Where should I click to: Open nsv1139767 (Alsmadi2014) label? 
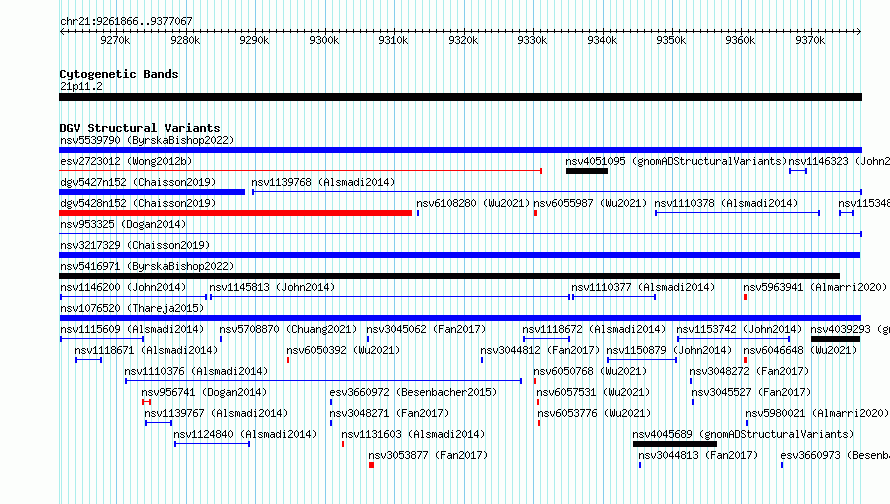(x=216, y=413)
